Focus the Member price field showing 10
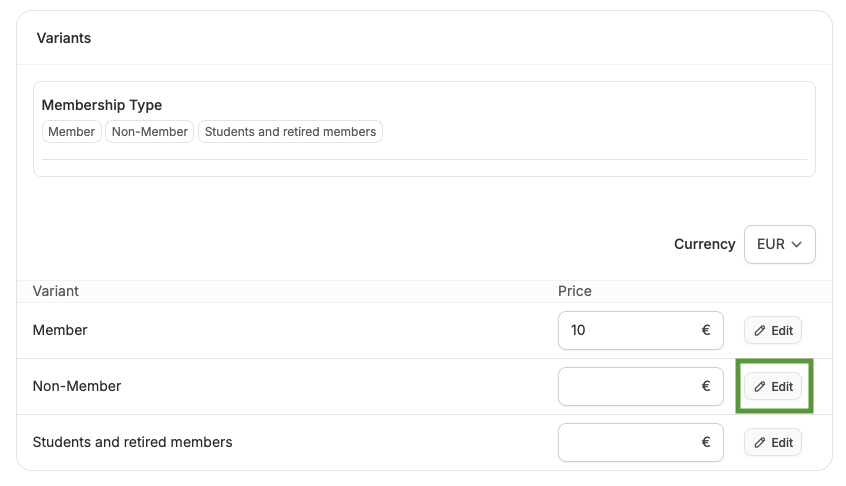 [x=640, y=330]
